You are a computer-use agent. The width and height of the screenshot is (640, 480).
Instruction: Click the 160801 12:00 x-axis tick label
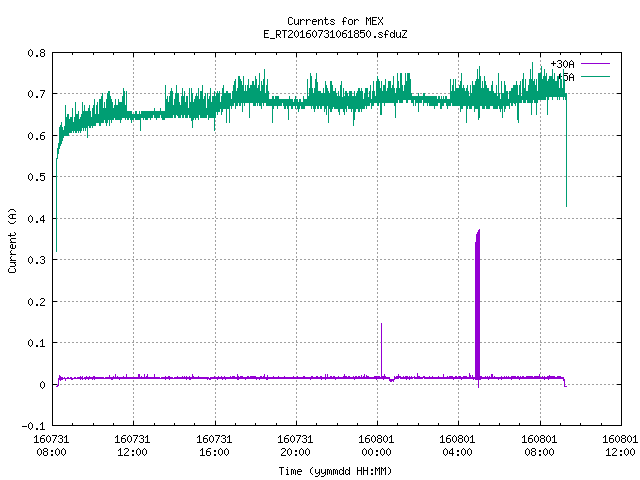[620, 446]
